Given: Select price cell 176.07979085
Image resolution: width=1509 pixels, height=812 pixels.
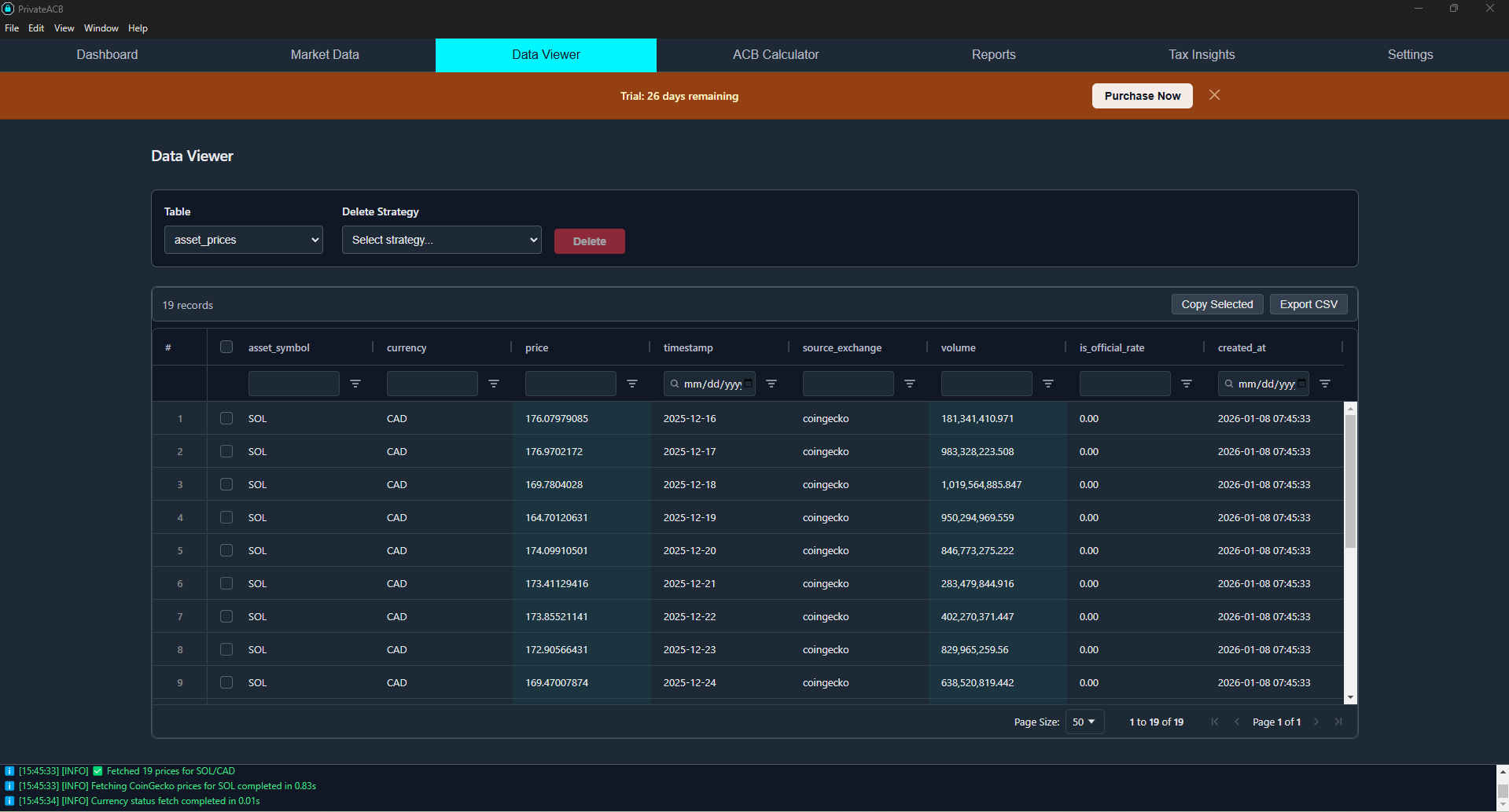Looking at the screenshot, I should click(582, 418).
